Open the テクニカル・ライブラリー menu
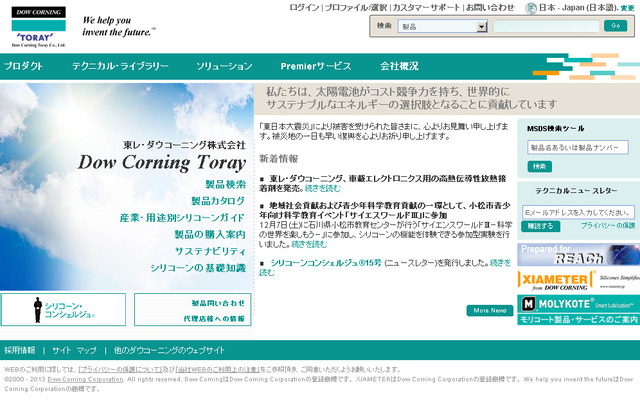Screen dimensions: 640x400 tap(120, 66)
